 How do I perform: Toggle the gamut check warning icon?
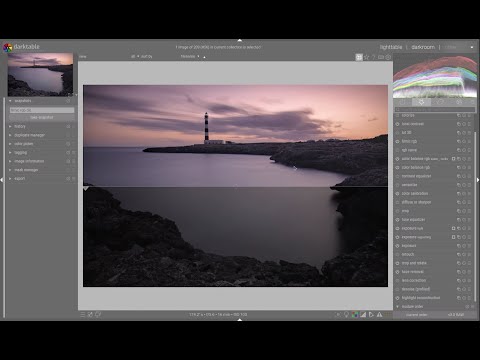380,315
